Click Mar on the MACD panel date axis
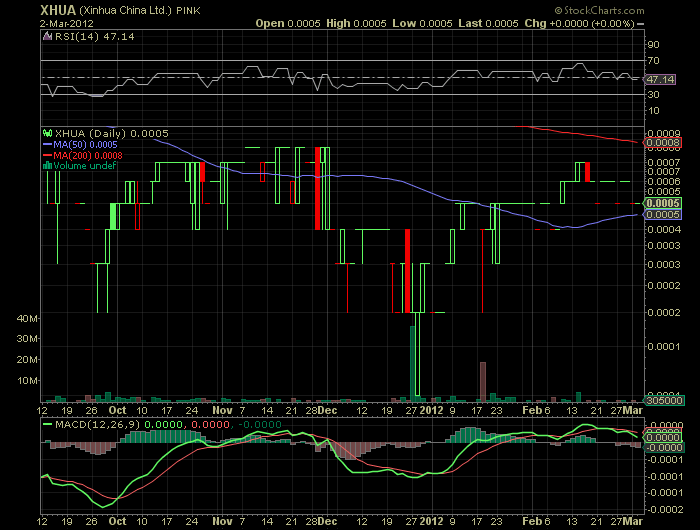The width and height of the screenshot is (700, 530). 633,521
